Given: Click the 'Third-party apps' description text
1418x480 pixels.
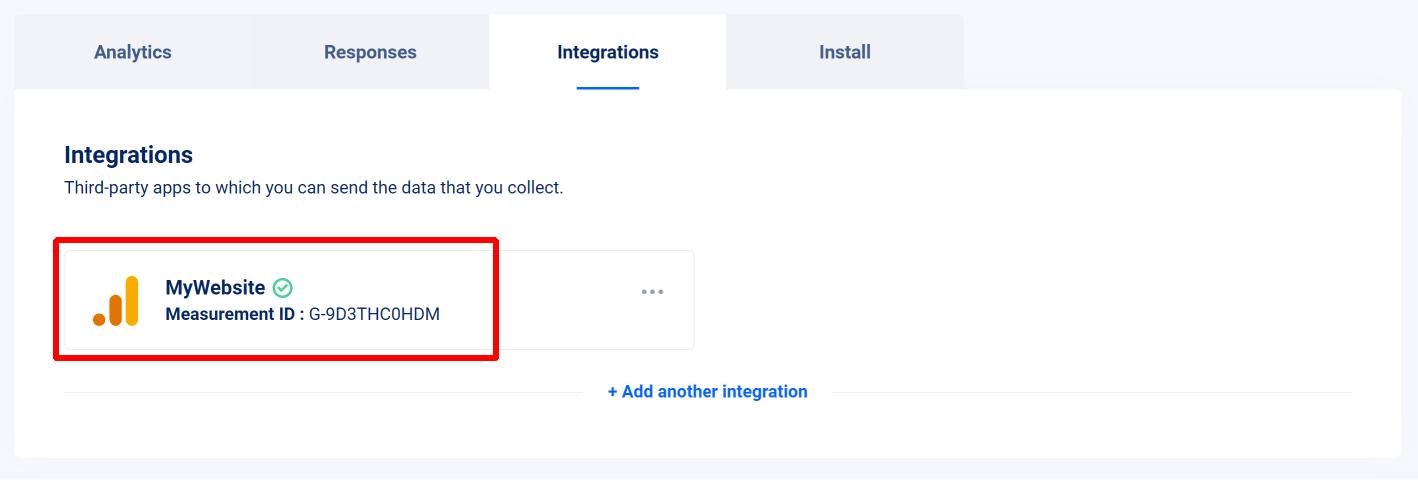Looking at the screenshot, I should point(314,188).
